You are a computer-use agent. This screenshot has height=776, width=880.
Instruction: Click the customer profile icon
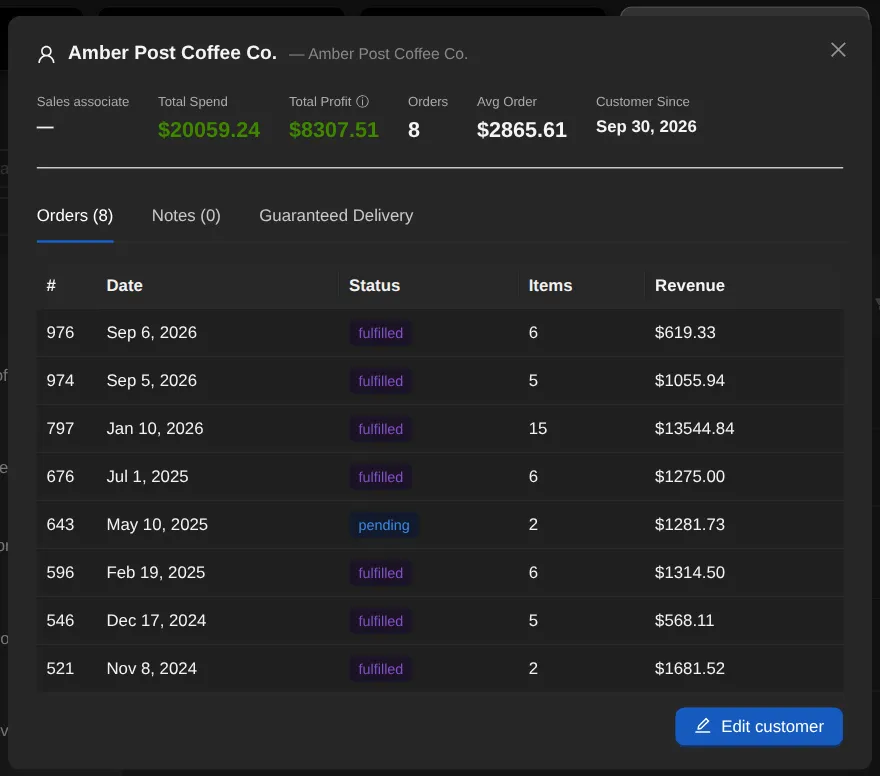click(x=47, y=54)
